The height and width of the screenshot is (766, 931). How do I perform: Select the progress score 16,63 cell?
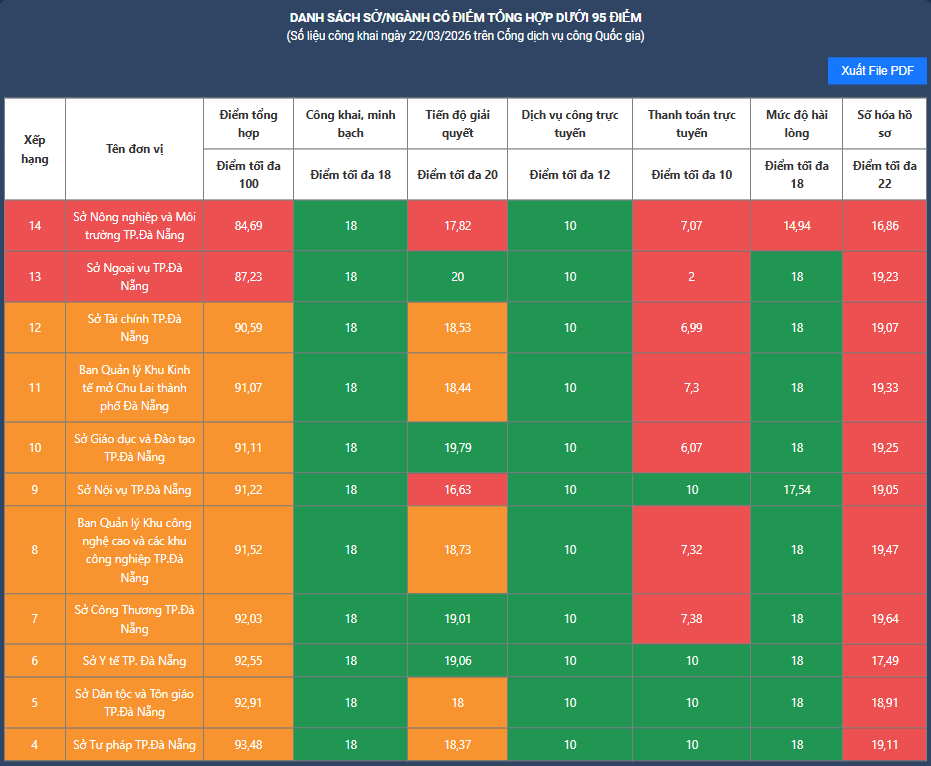(x=457, y=490)
